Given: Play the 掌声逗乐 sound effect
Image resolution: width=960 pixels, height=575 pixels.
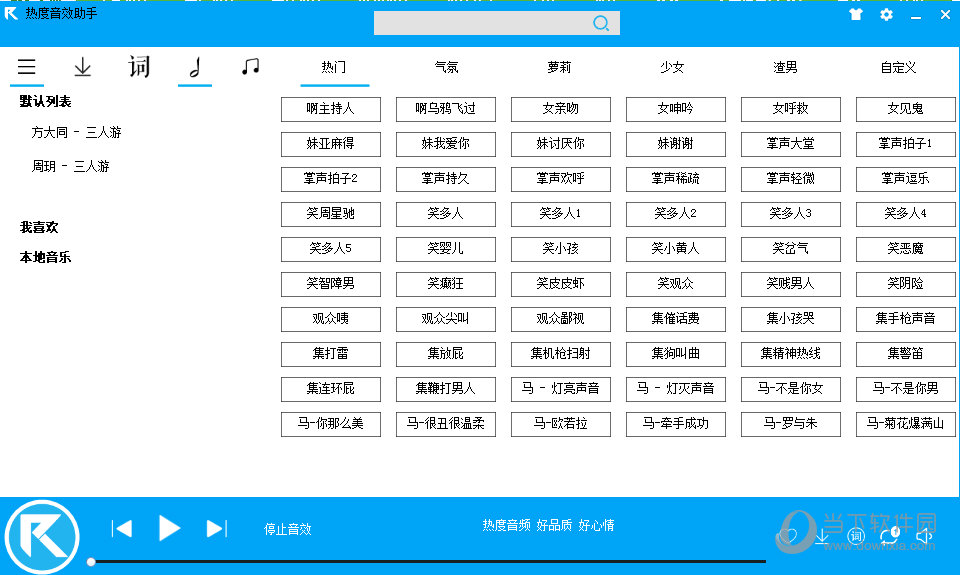Looking at the screenshot, I should [906, 179].
